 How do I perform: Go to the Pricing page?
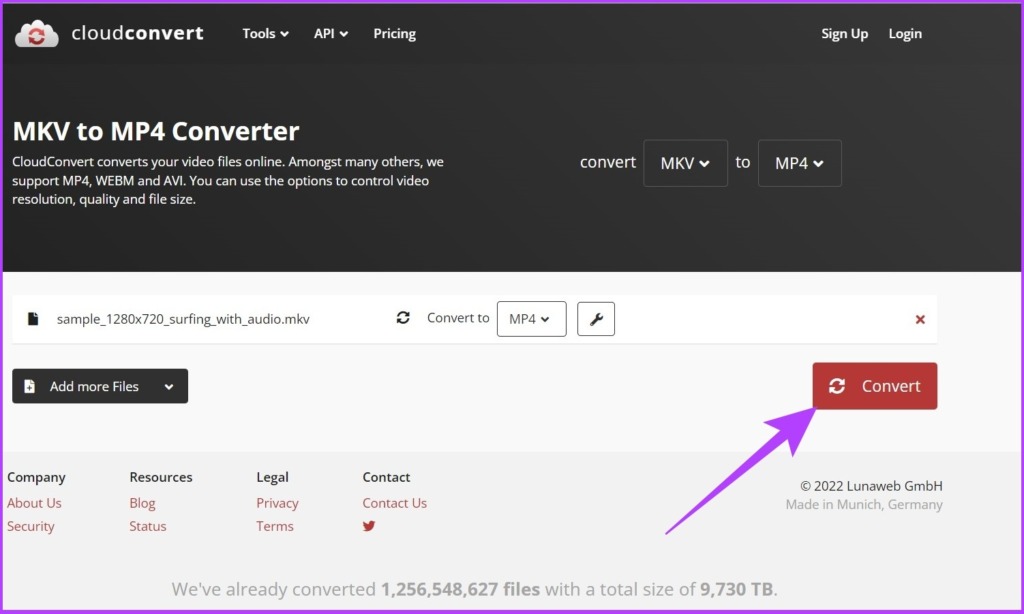tap(394, 33)
